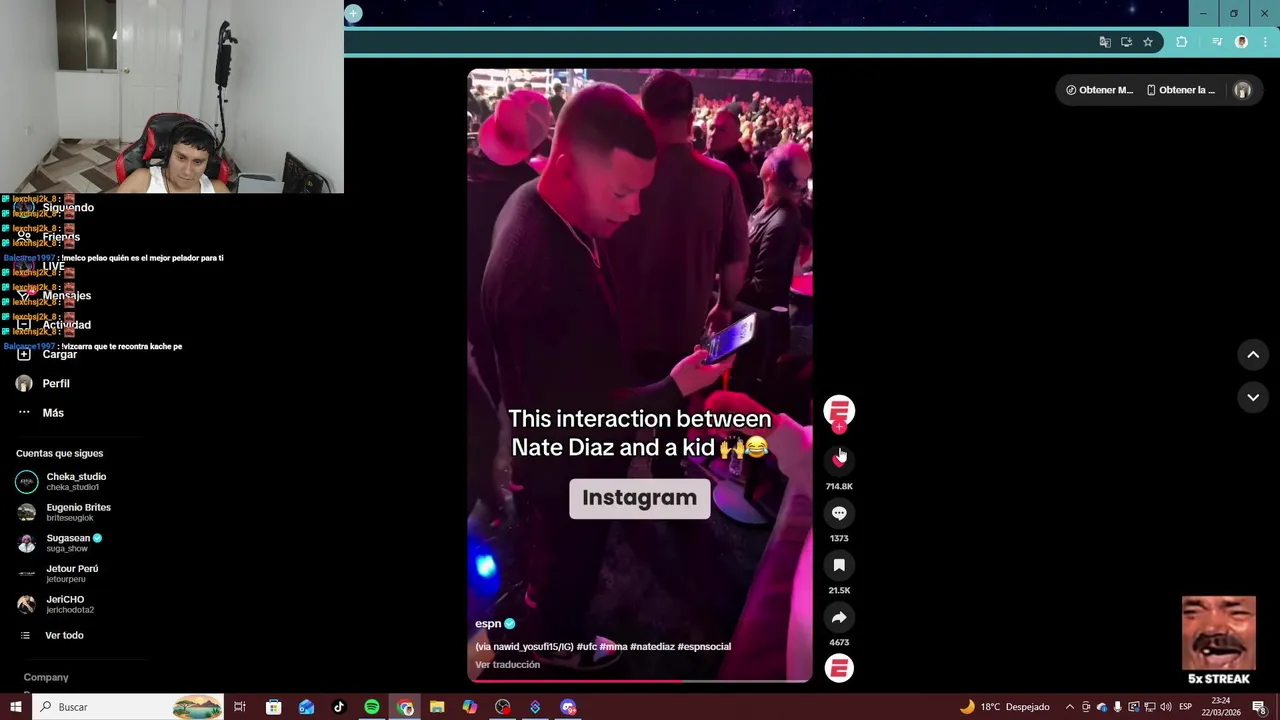Open the ESPN sound disc at bottom
The height and width of the screenshot is (720, 1280).
point(839,668)
